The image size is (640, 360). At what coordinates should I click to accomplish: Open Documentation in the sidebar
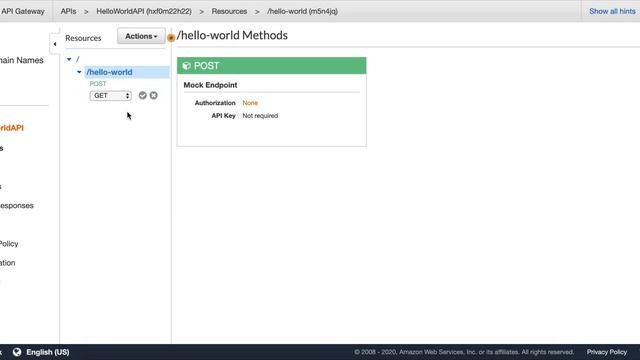8,263
